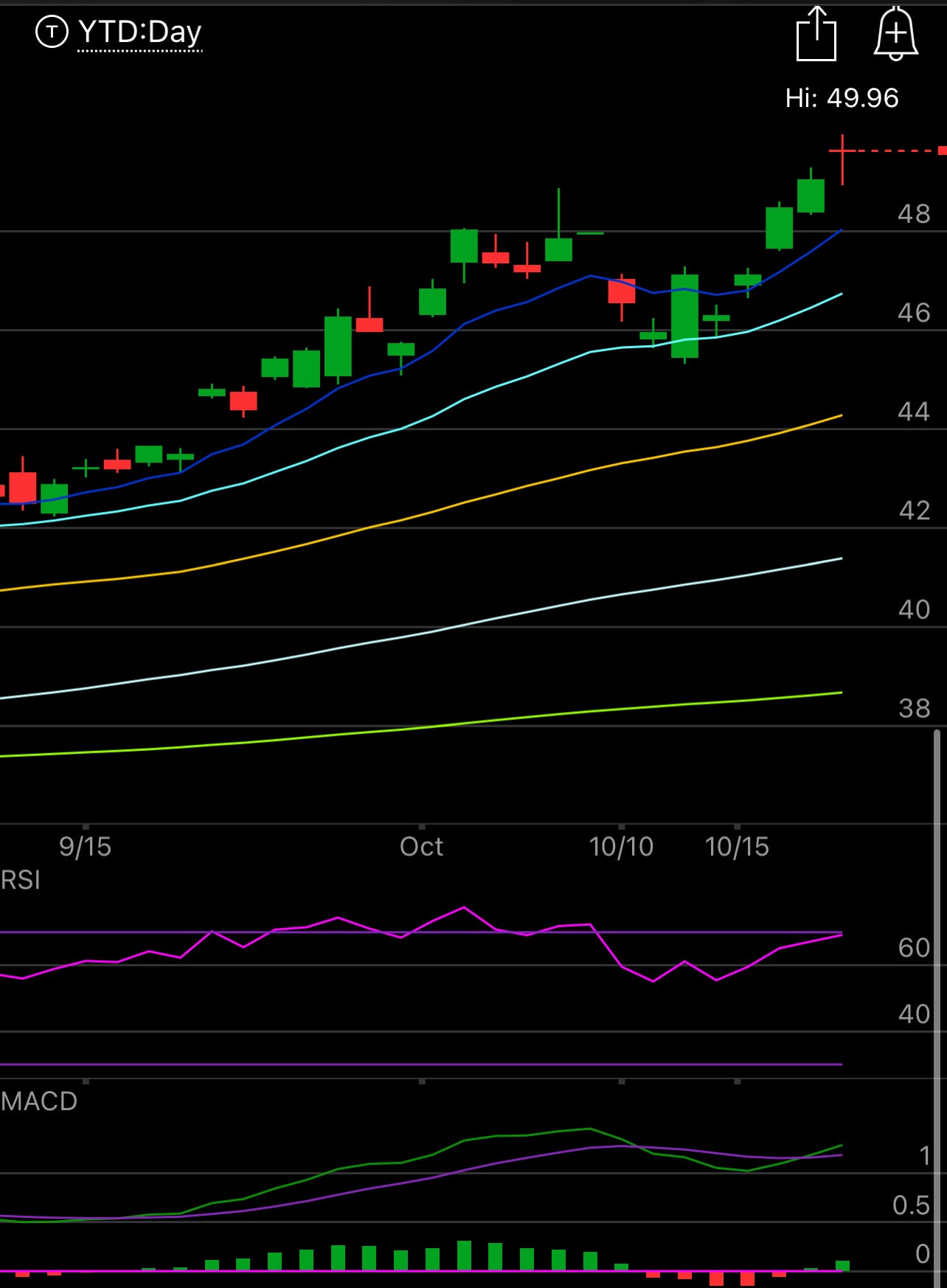Click the 38 price axis label
Screen dimensions: 947x1288
[x=915, y=708]
